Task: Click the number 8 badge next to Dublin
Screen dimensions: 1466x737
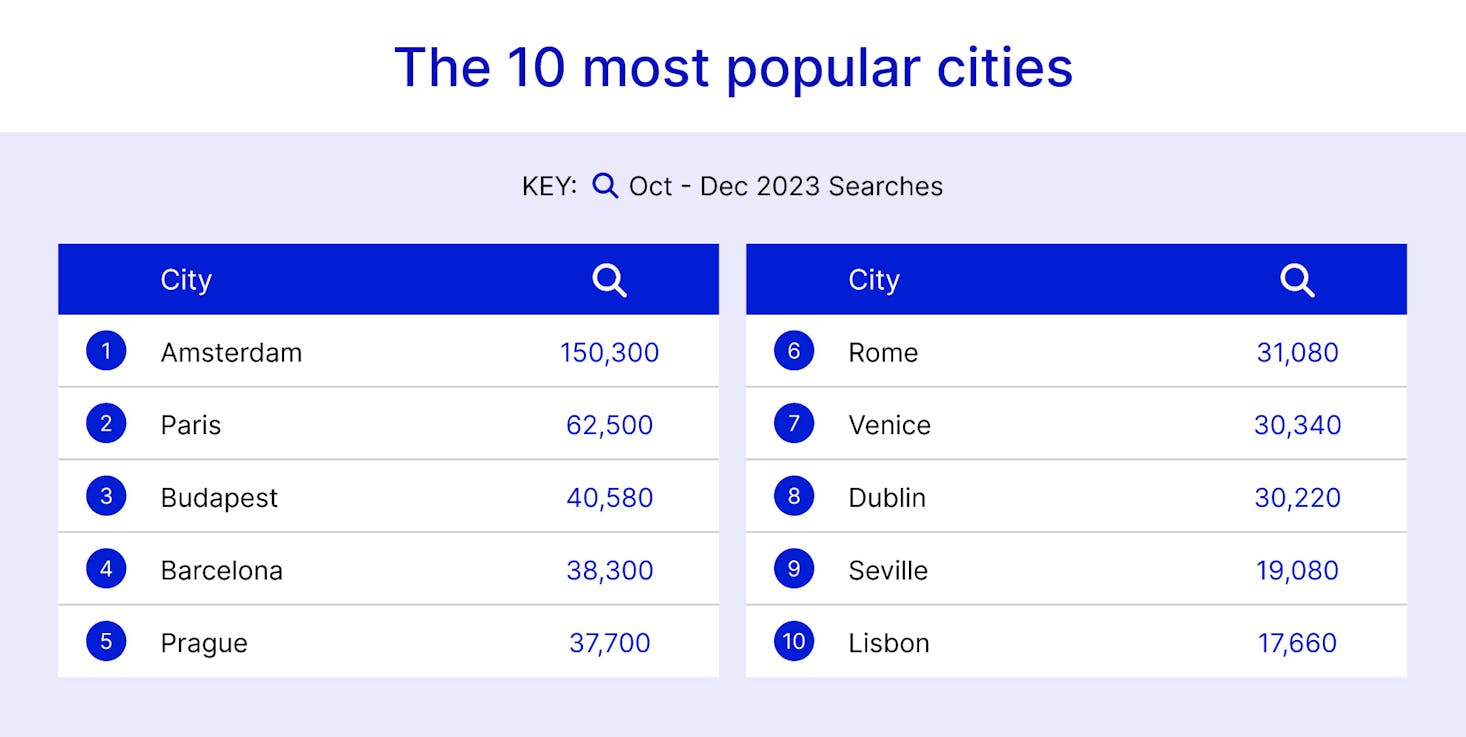Action: 794,497
